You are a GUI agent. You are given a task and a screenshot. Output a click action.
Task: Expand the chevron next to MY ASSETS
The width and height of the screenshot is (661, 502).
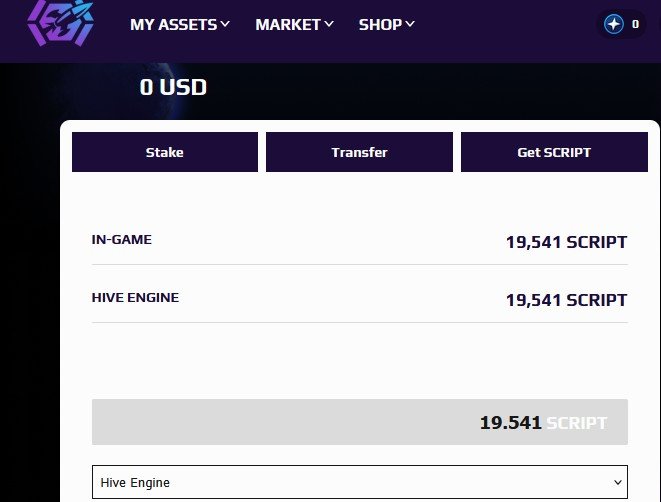click(x=225, y=24)
